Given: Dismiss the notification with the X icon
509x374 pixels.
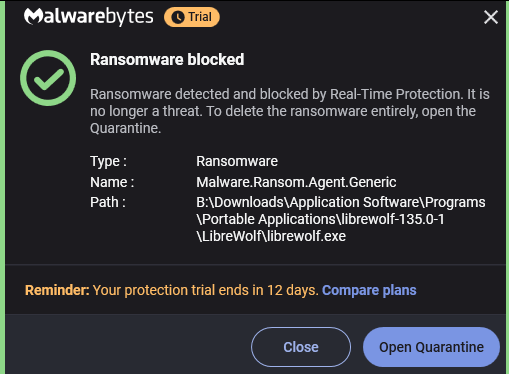Looking at the screenshot, I should (x=491, y=17).
